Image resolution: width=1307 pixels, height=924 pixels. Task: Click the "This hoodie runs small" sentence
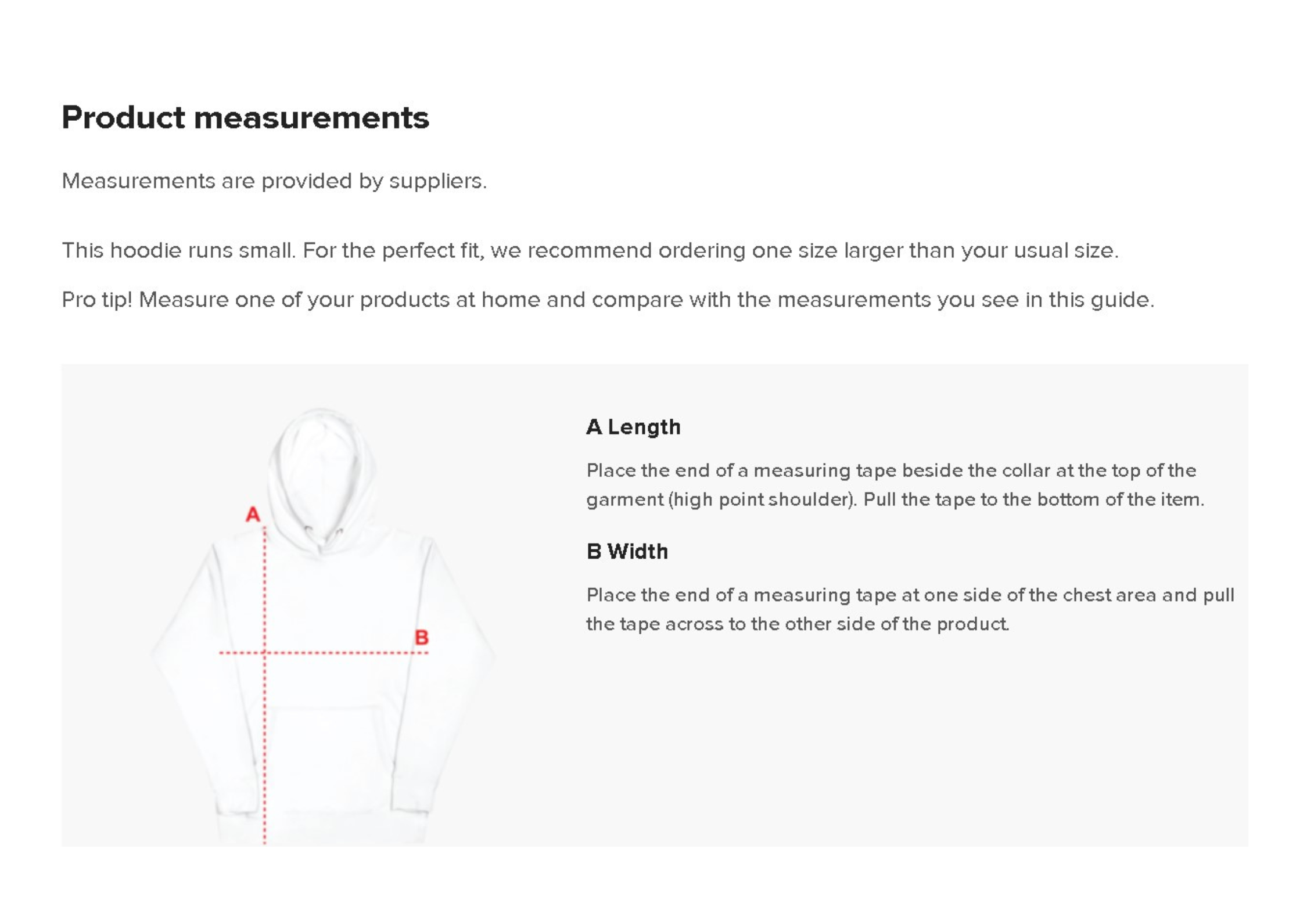pyautogui.click(x=590, y=250)
